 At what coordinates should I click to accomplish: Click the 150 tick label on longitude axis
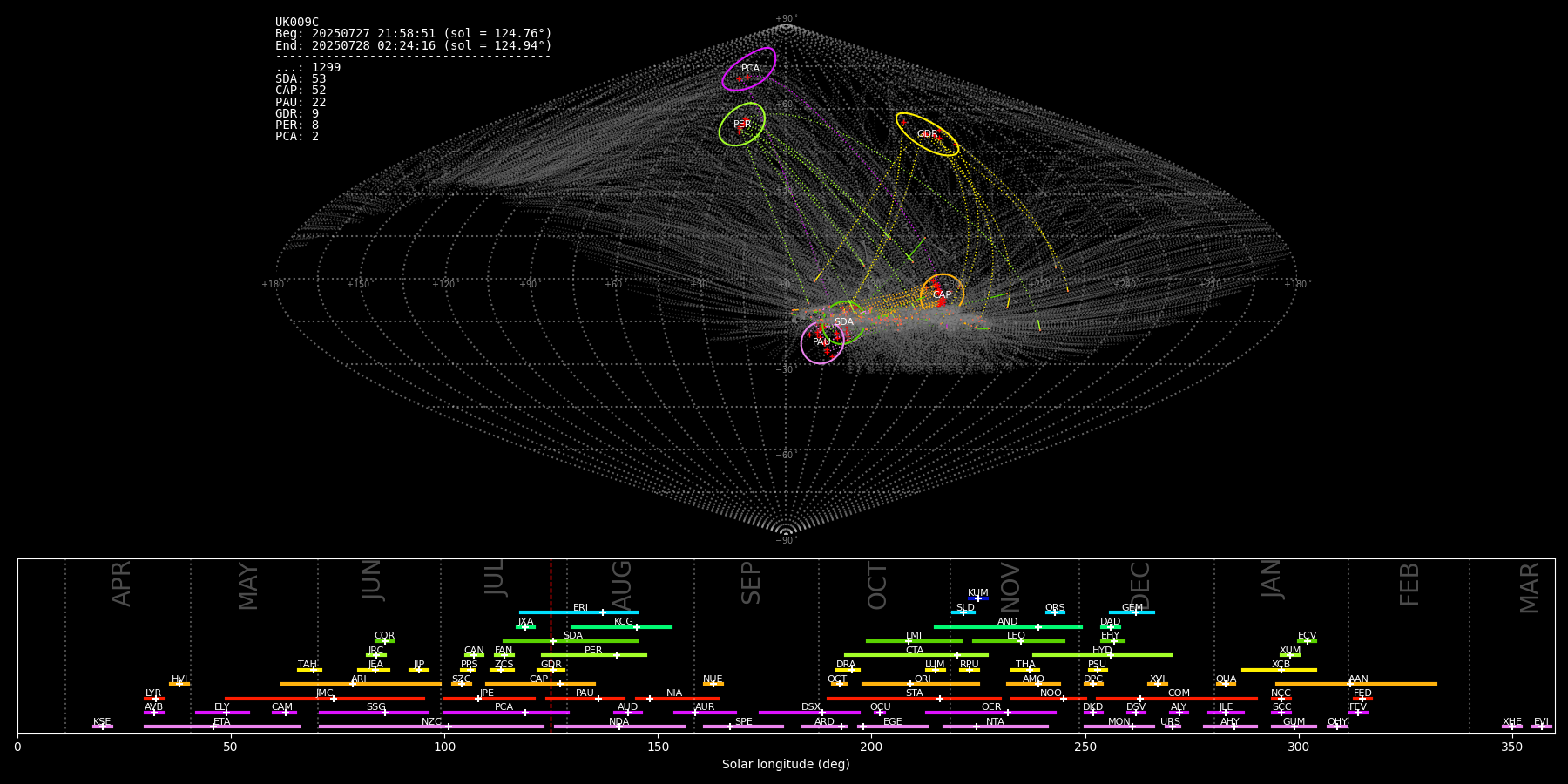point(658,747)
